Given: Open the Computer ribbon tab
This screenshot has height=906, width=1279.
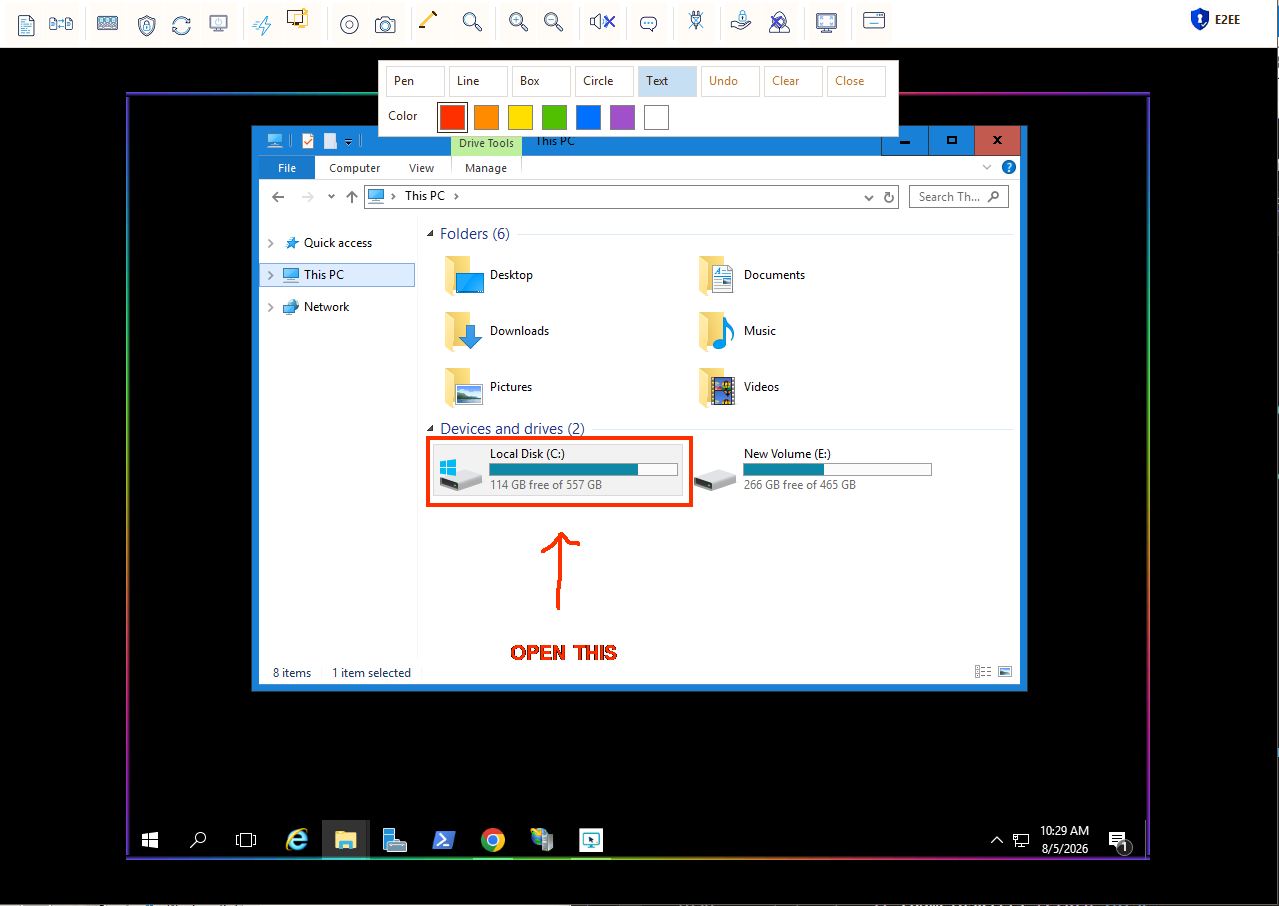Looking at the screenshot, I should 355,168.
